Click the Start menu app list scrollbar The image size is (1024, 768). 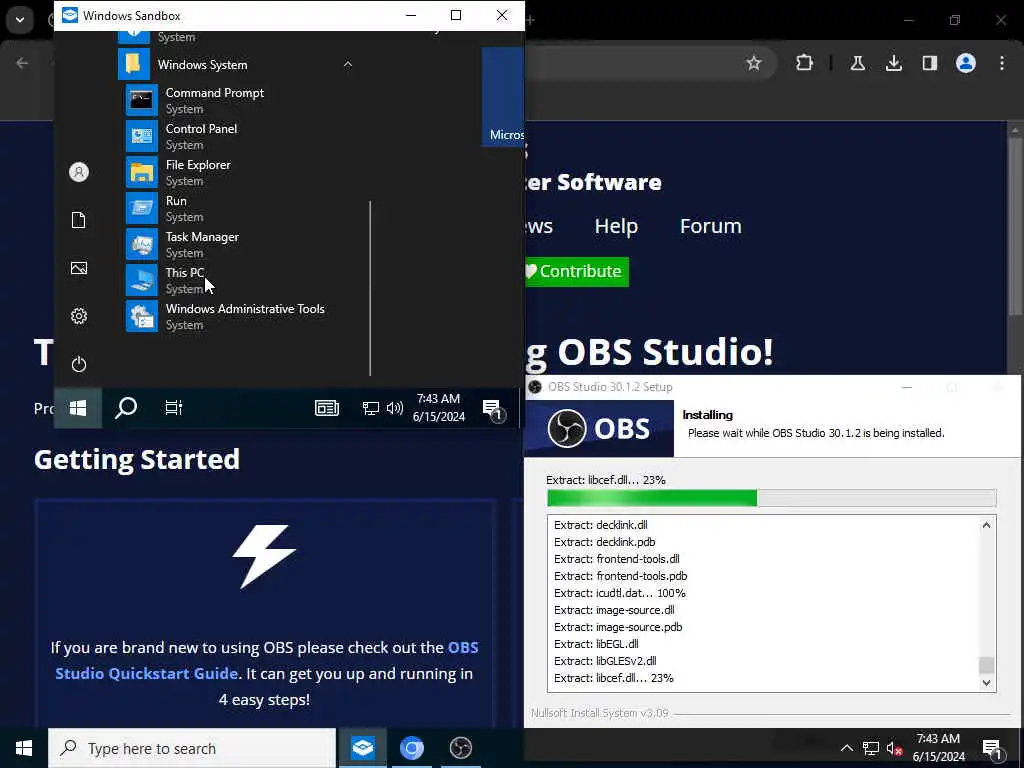pyautogui.click(x=370, y=288)
